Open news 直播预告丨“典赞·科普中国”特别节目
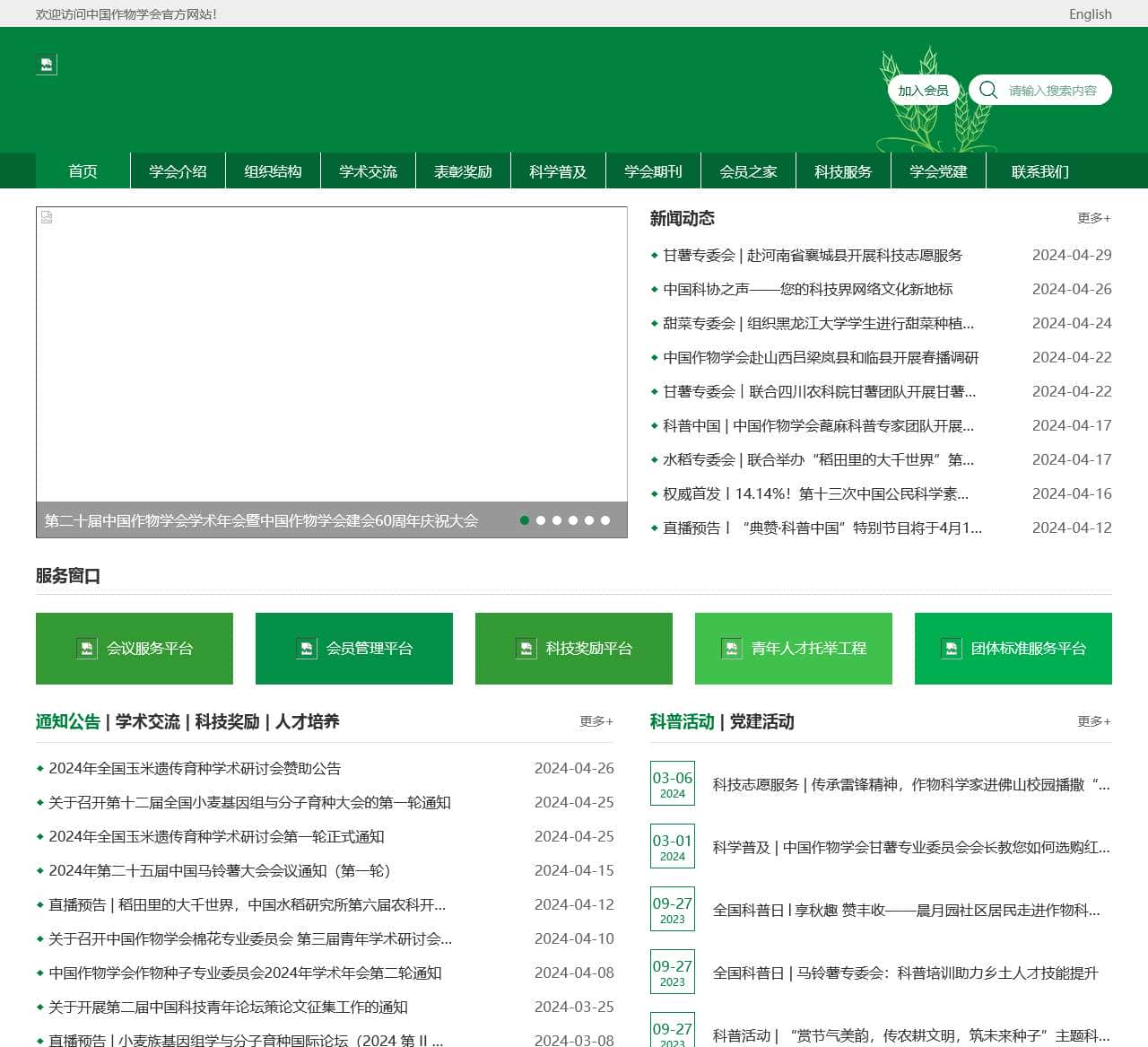The height and width of the screenshot is (1047, 1148). (x=822, y=528)
